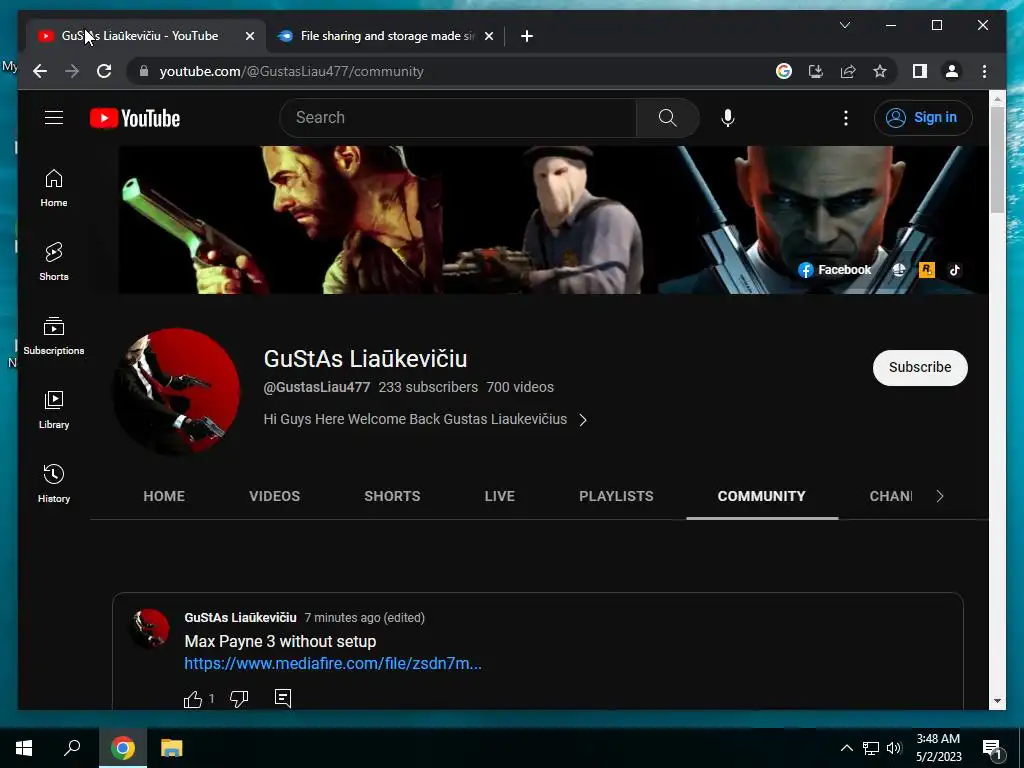Click the Rockstar icon on banner
The image size is (1024, 768).
click(x=927, y=270)
